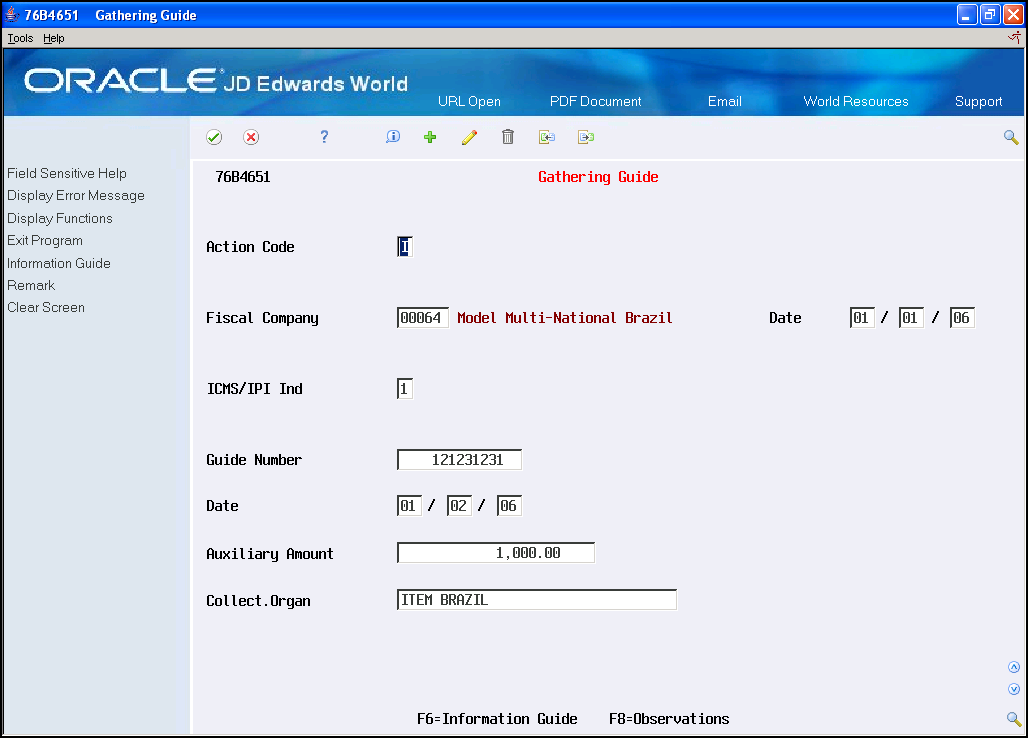Click the green checkmark OK icon
The height and width of the screenshot is (738, 1028).
214,137
